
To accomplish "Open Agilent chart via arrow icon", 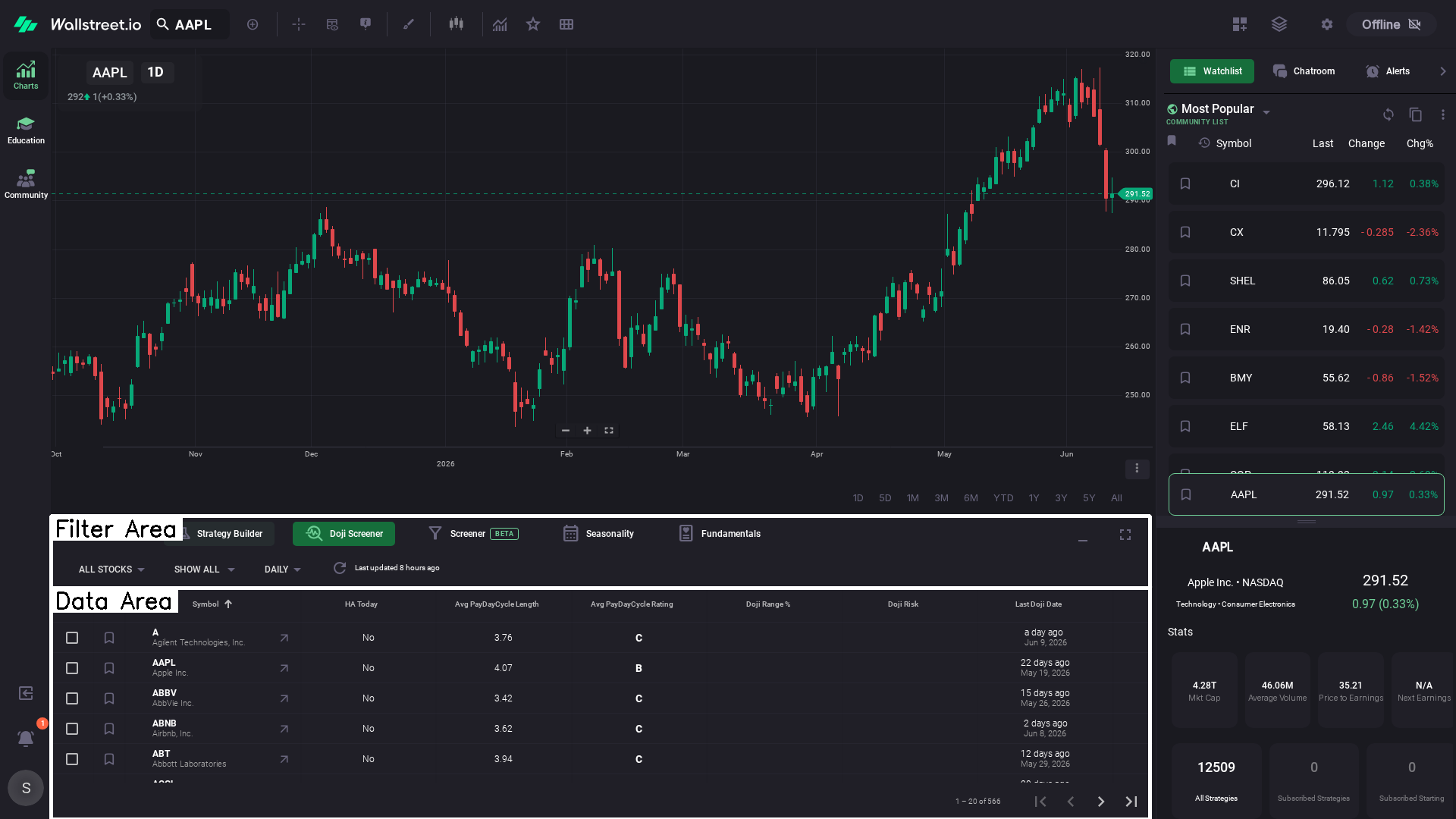I will pos(284,638).
